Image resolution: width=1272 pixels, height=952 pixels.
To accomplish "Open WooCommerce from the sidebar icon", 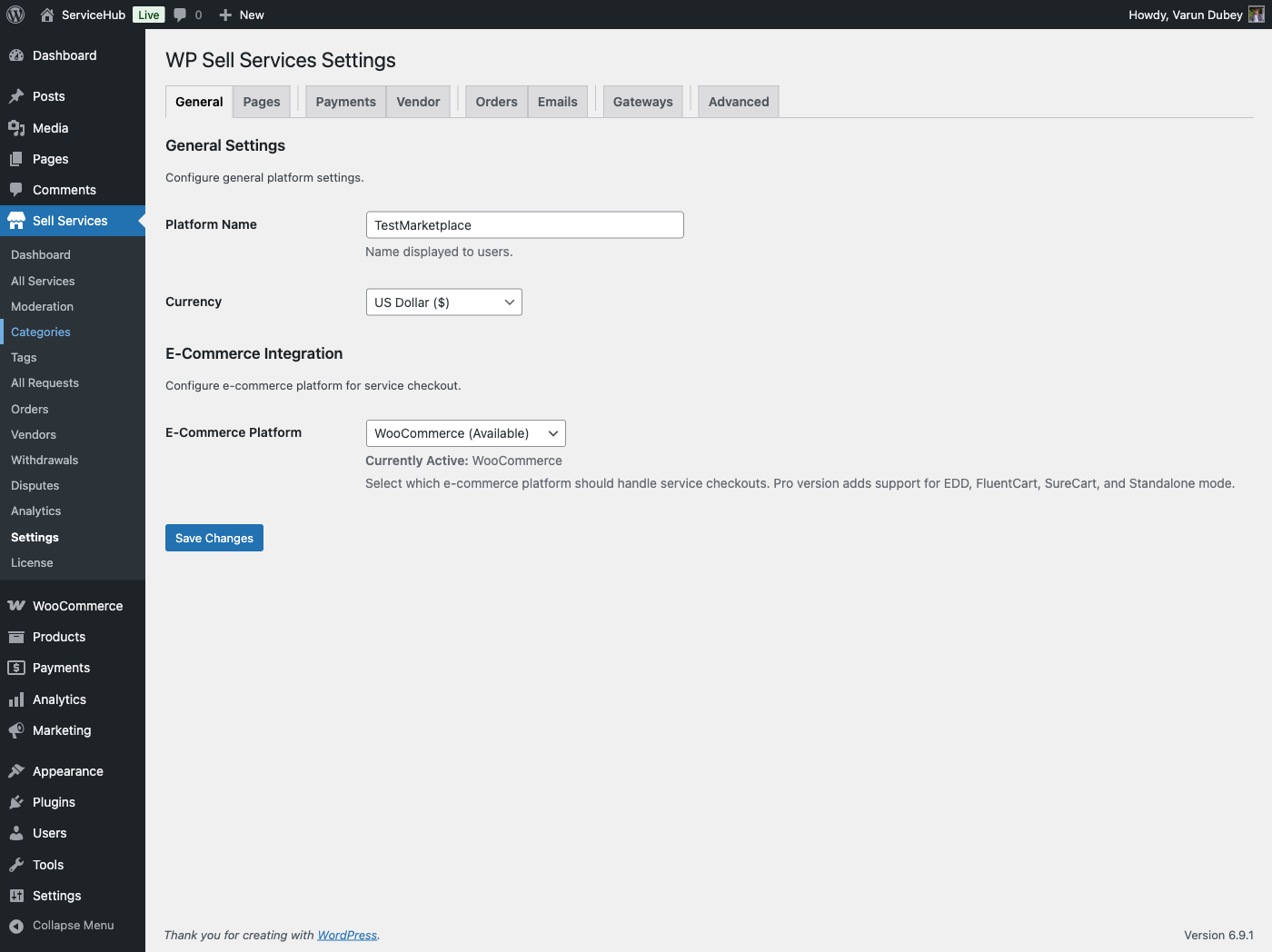I will coord(16,605).
